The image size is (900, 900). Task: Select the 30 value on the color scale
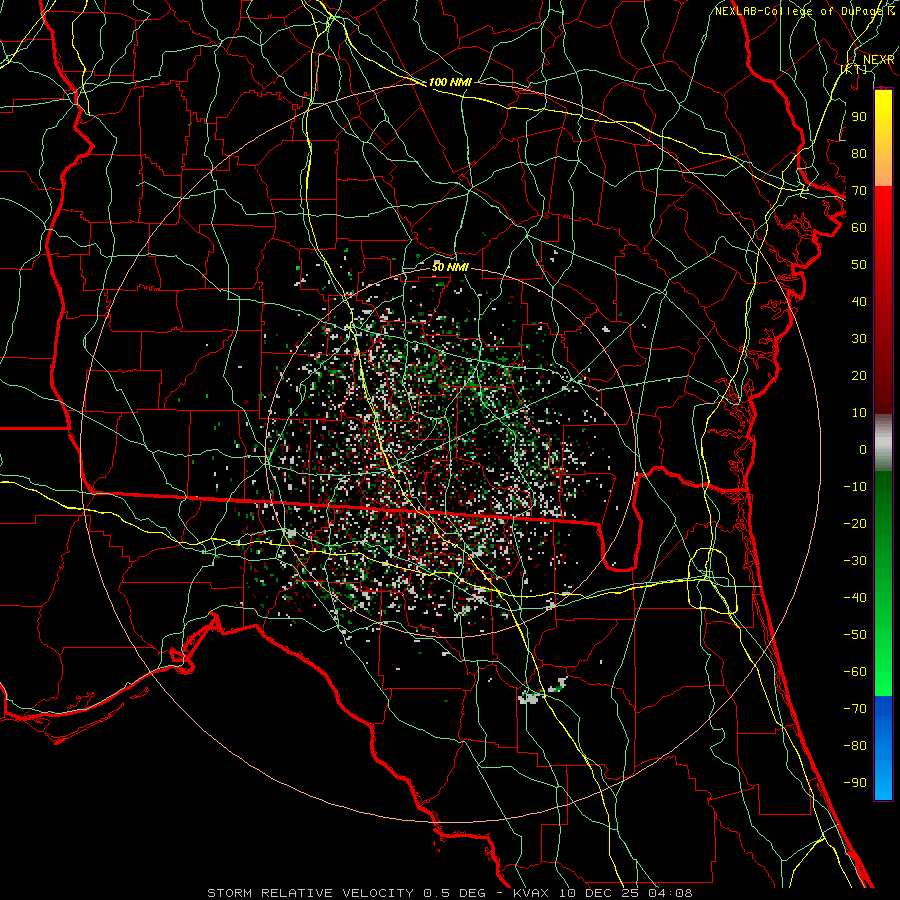coord(859,339)
